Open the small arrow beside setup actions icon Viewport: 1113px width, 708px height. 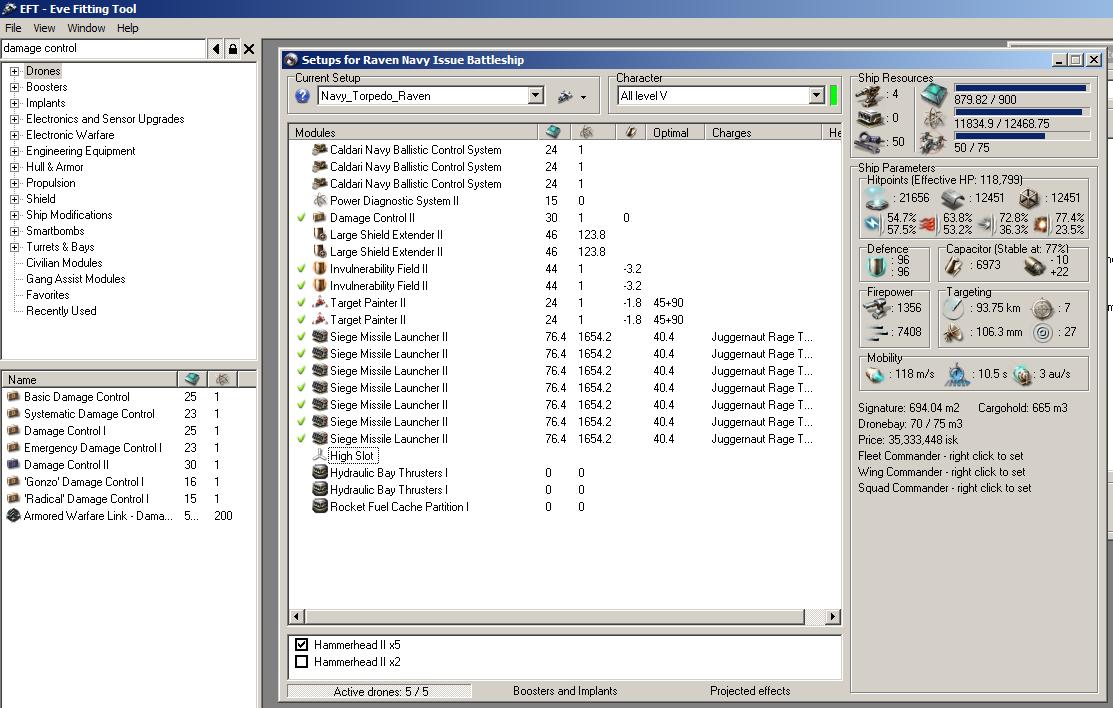click(583, 97)
